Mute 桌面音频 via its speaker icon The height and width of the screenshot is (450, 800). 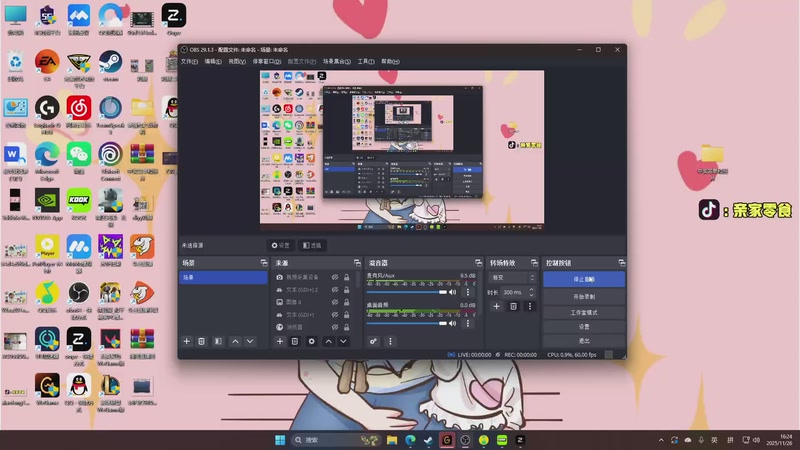pos(453,323)
